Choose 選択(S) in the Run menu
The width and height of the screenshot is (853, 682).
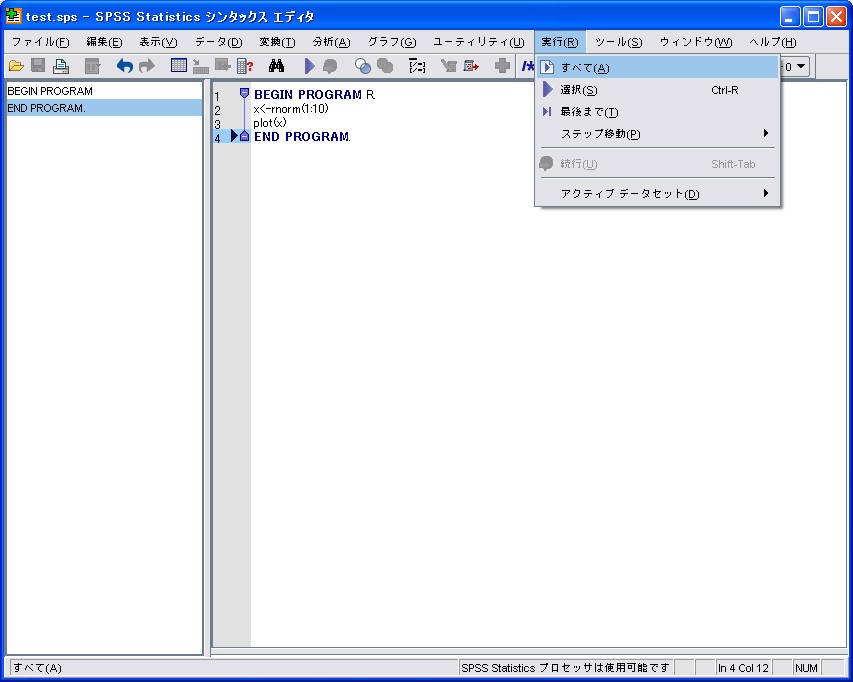click(x=579, y=90)
